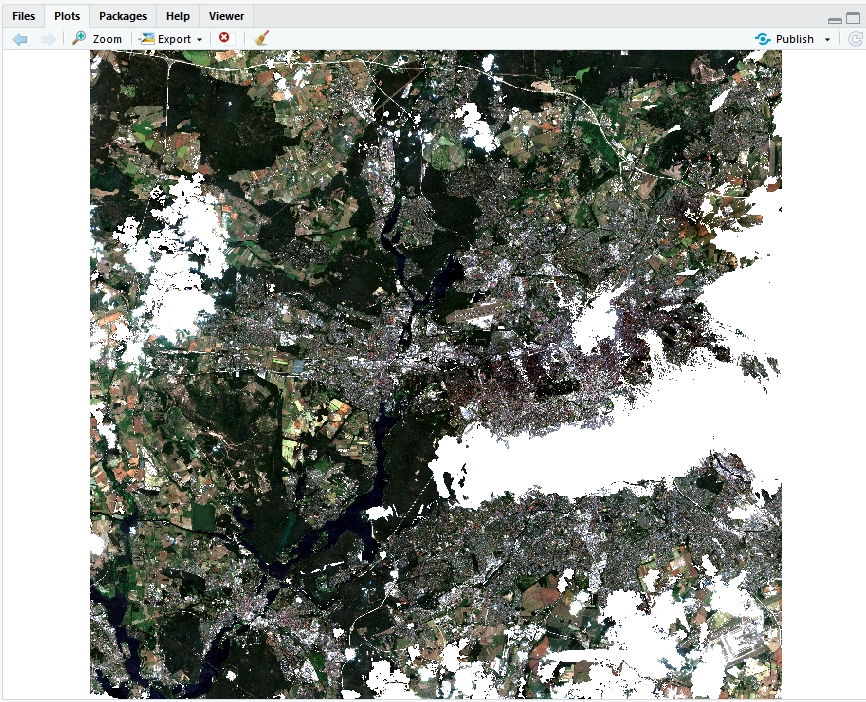
Task: Open the Packages tab
Action: [x=123, y=16]
